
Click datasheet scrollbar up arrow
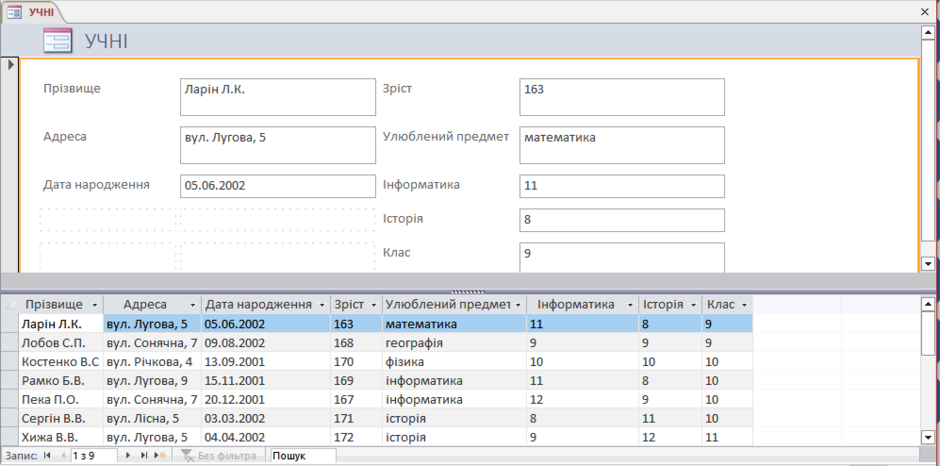927,305
